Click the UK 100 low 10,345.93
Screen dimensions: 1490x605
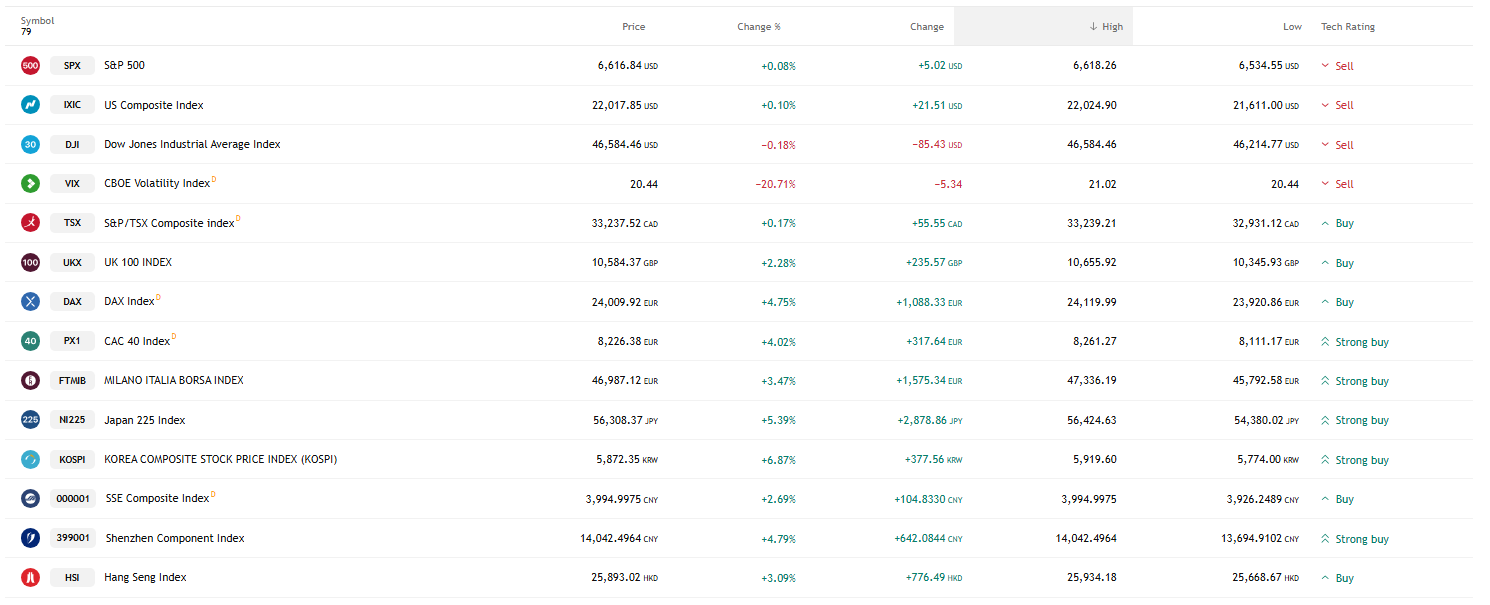point(1259,263)
